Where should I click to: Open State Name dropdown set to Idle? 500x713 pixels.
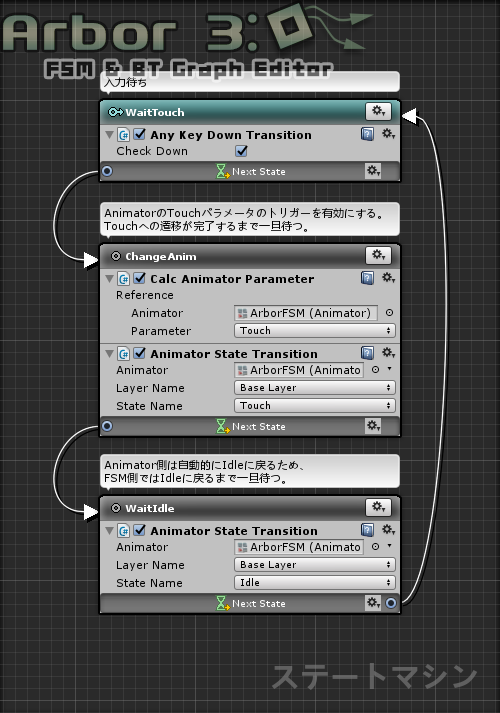pos(315,582)
